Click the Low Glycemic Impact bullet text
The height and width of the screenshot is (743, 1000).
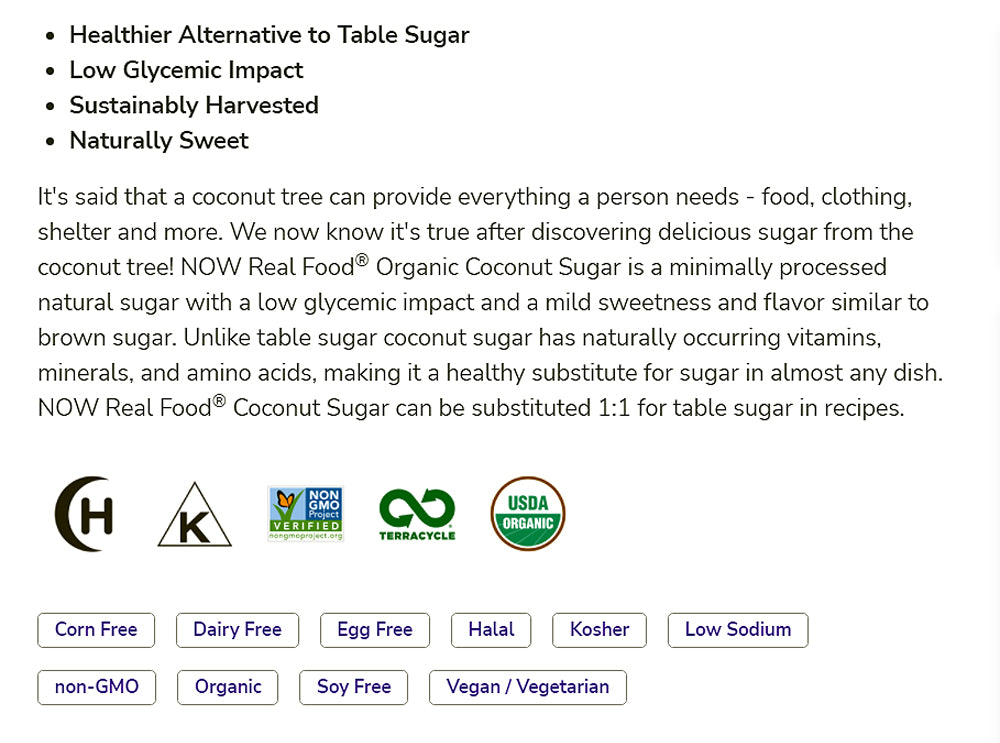pyautogui.click(x=186, y=70)
